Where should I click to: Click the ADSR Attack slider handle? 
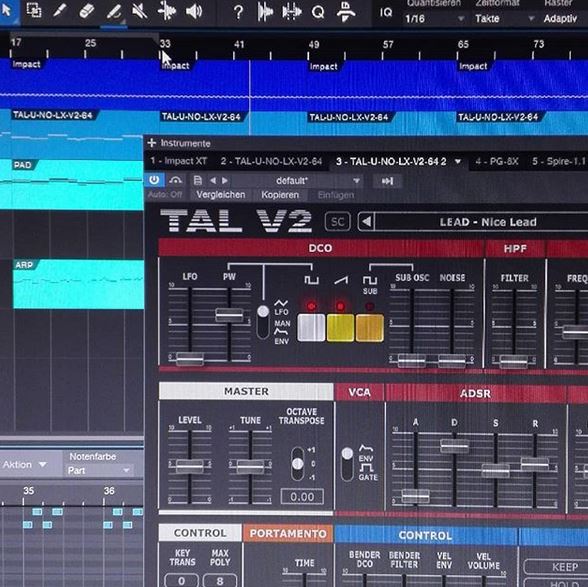416,496
